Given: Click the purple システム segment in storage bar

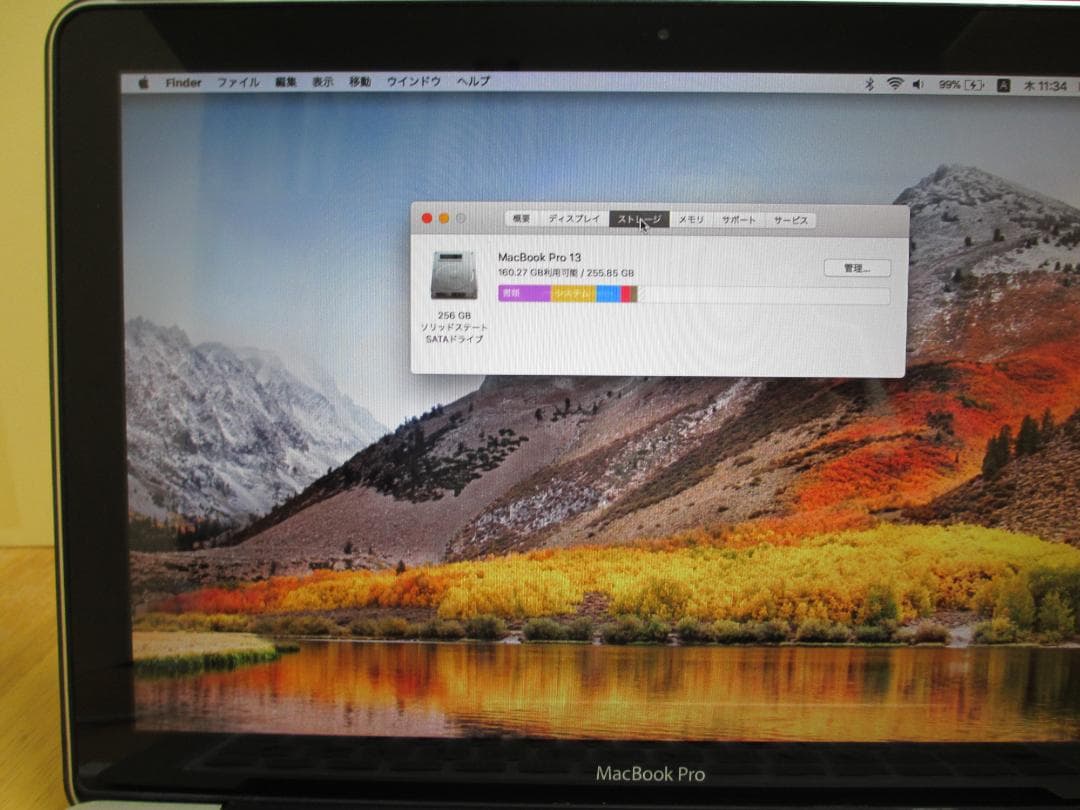Looking at the screenshot, I should click(572, 295).
